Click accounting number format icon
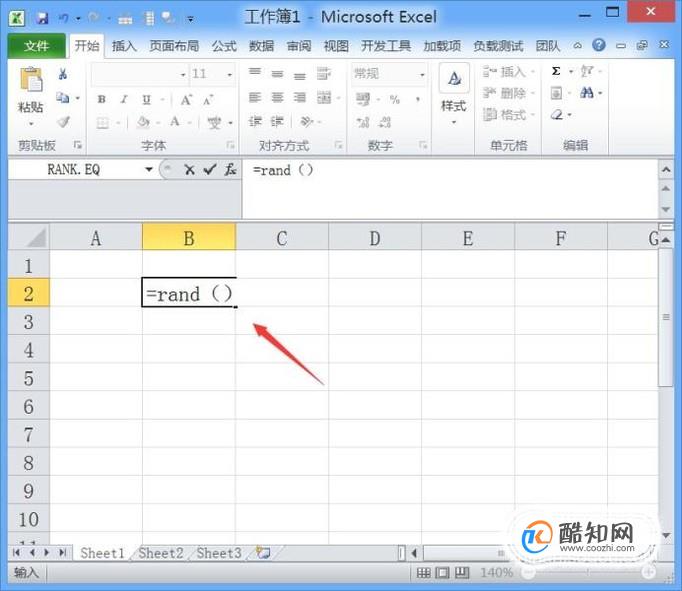The width and height of the screenshot is (682, 591). (x=363, y=100)
